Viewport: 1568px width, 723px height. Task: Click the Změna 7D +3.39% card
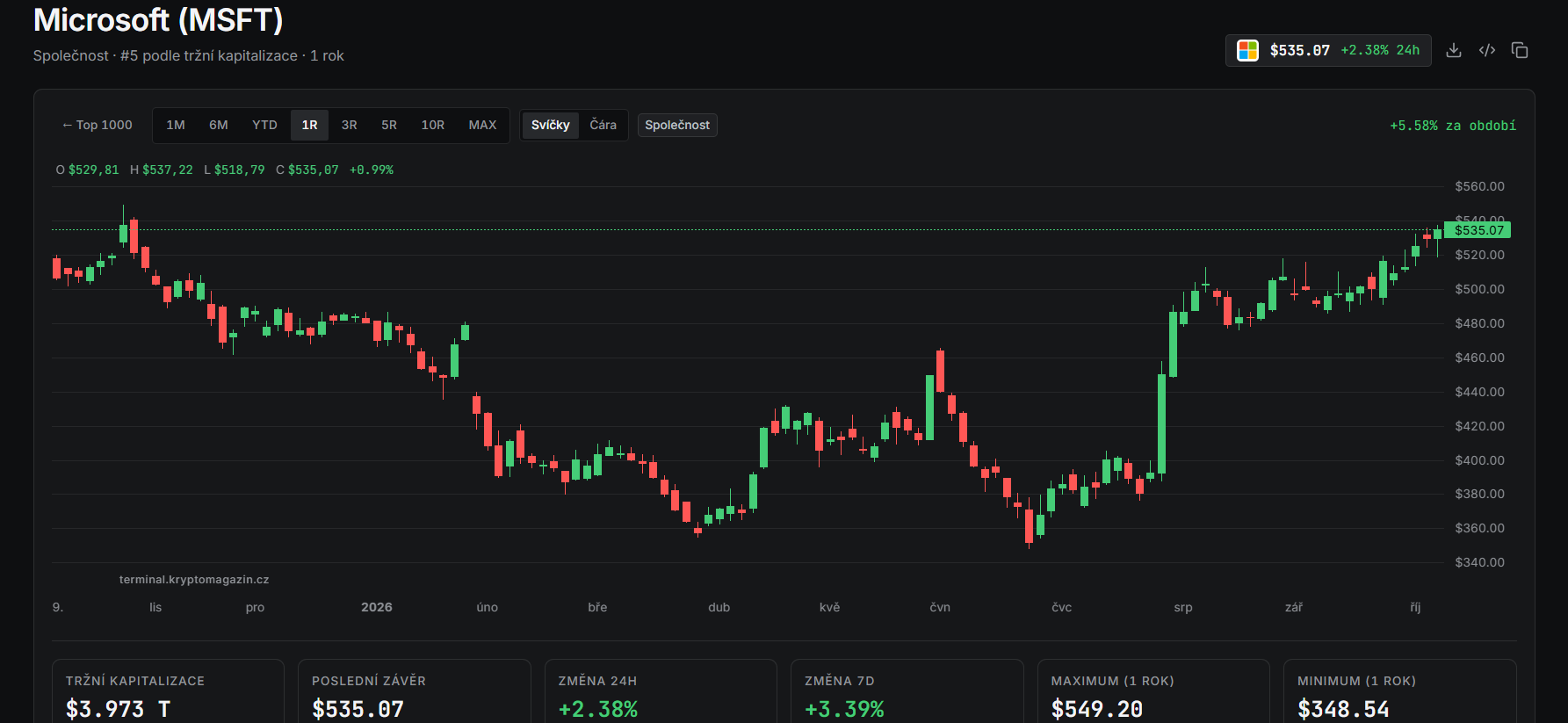coord(907,692)
